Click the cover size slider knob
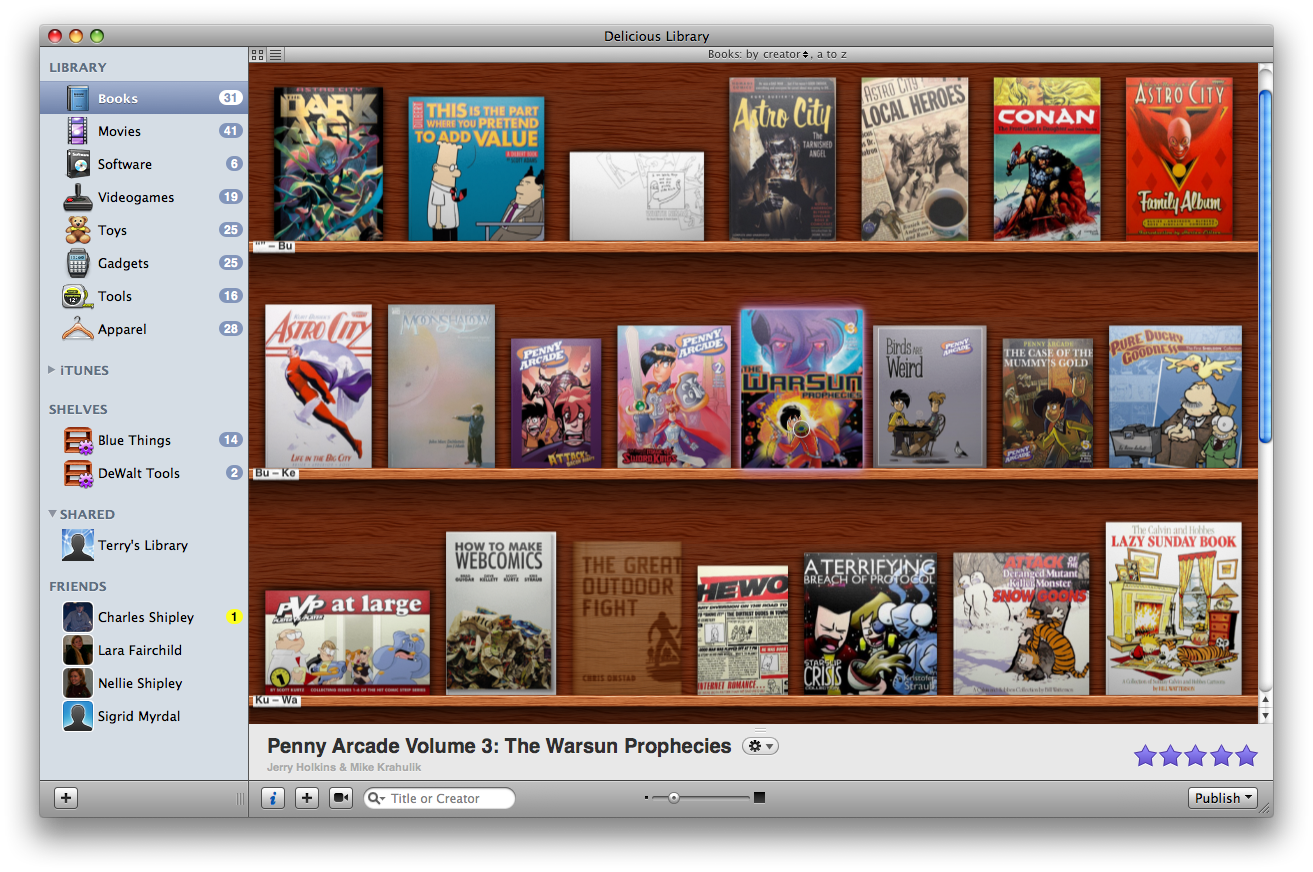The image size is (1313, 872). pyautogui.click(x=674, y=797)
